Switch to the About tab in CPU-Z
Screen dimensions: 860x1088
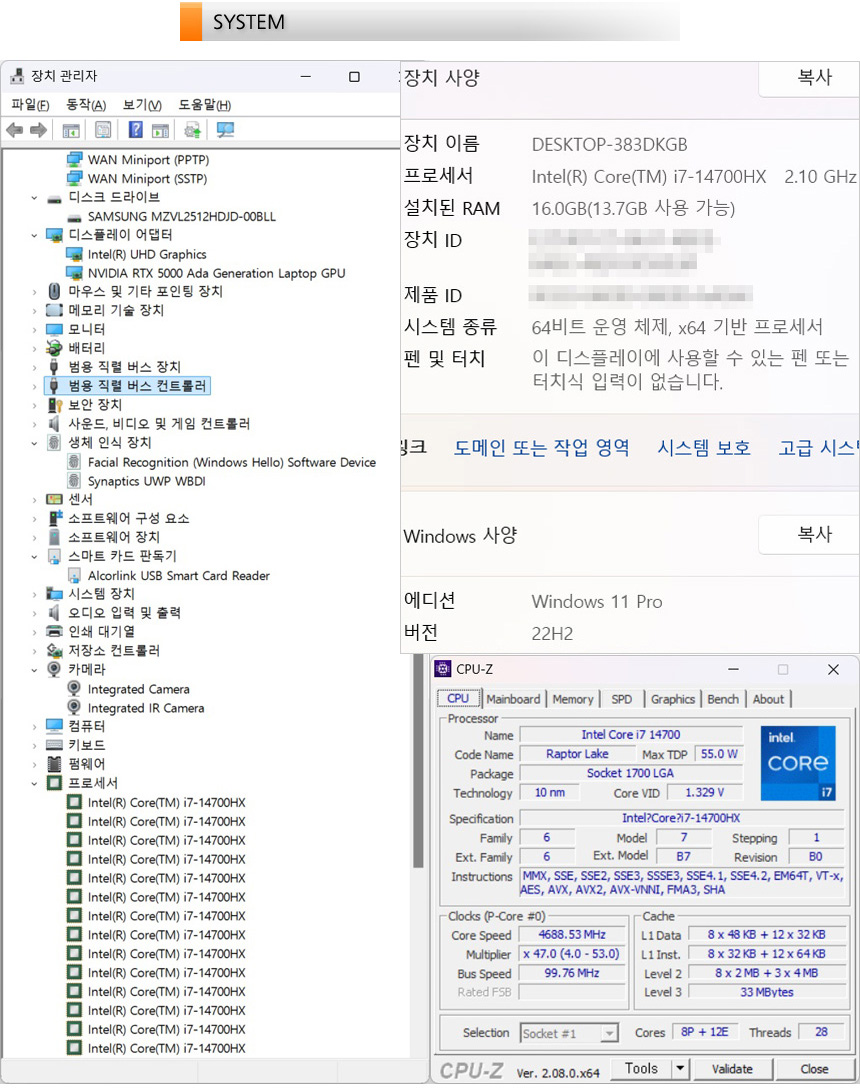768,699
